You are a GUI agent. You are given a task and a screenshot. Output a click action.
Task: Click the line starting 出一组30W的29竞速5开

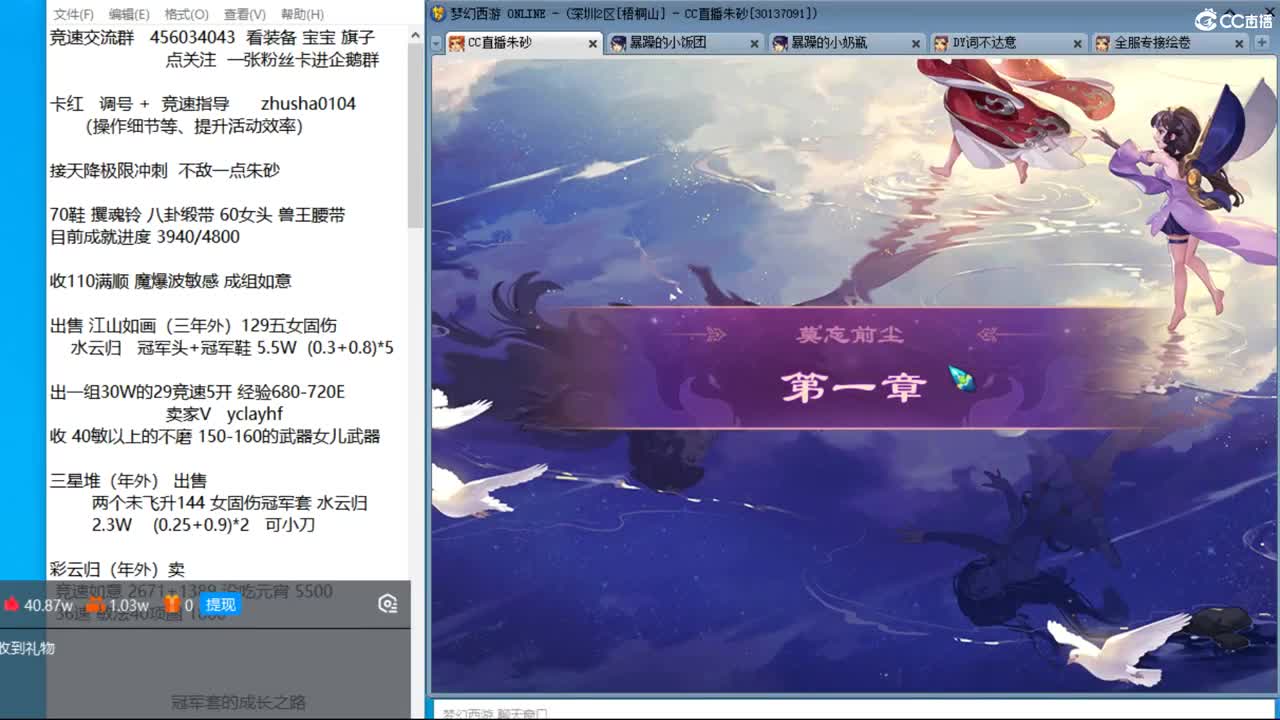(197, 392)
